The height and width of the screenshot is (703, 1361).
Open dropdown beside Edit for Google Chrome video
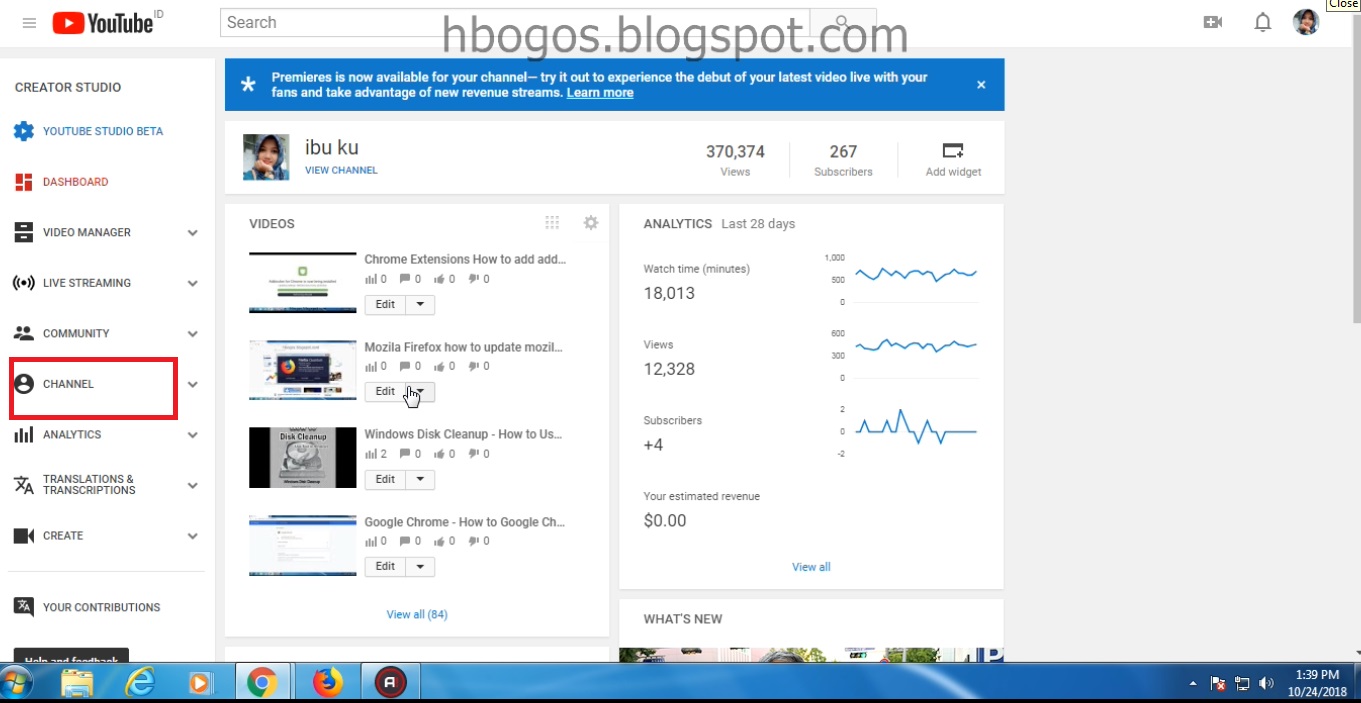420,566
